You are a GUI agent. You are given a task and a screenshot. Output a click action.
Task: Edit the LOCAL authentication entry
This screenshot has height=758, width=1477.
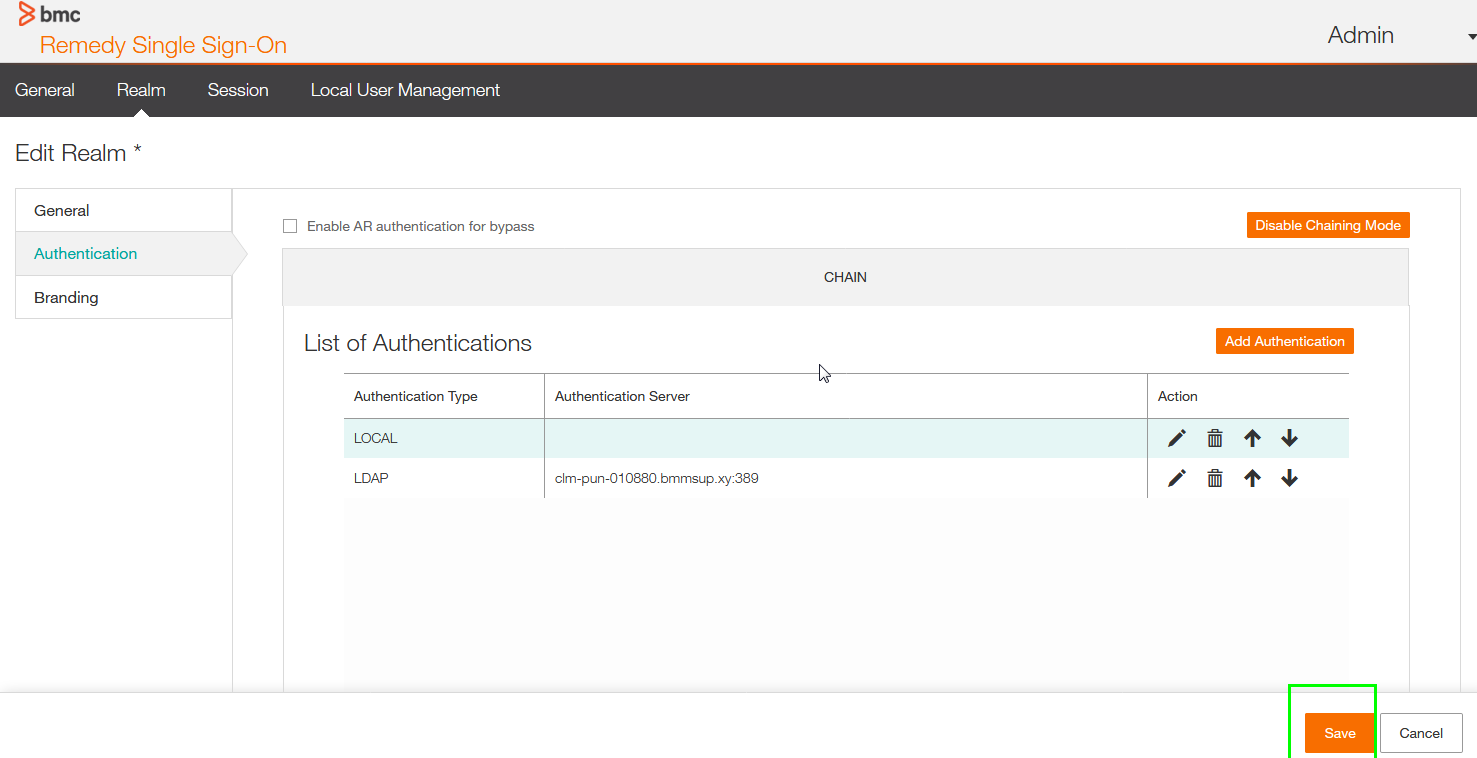pyautogui.click(x=1177, y=438)
